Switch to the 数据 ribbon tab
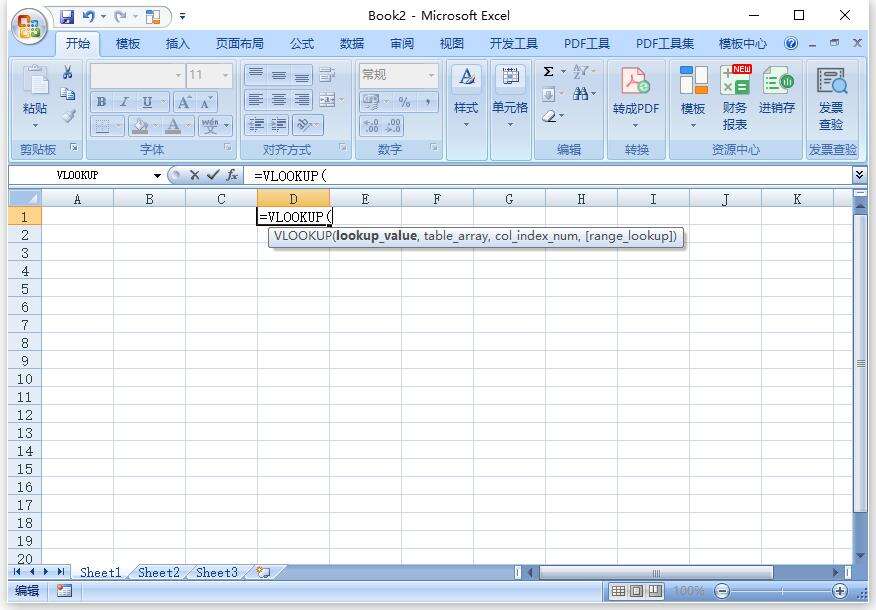Viewport: 876px width, 610px height. pyautogui.click(x=352, y=44)
